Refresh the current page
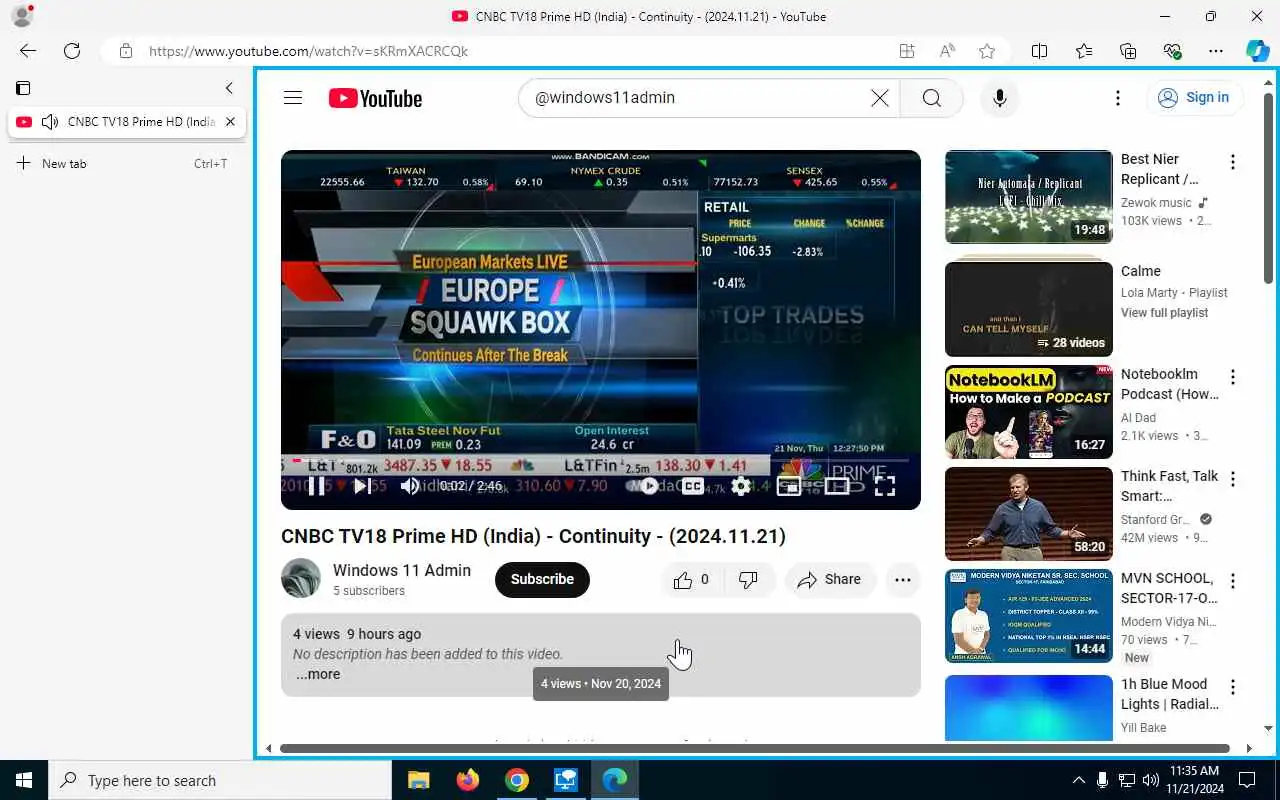Image resolution: width=1280 pixels, height=800 pixels. tap(72, 51)
